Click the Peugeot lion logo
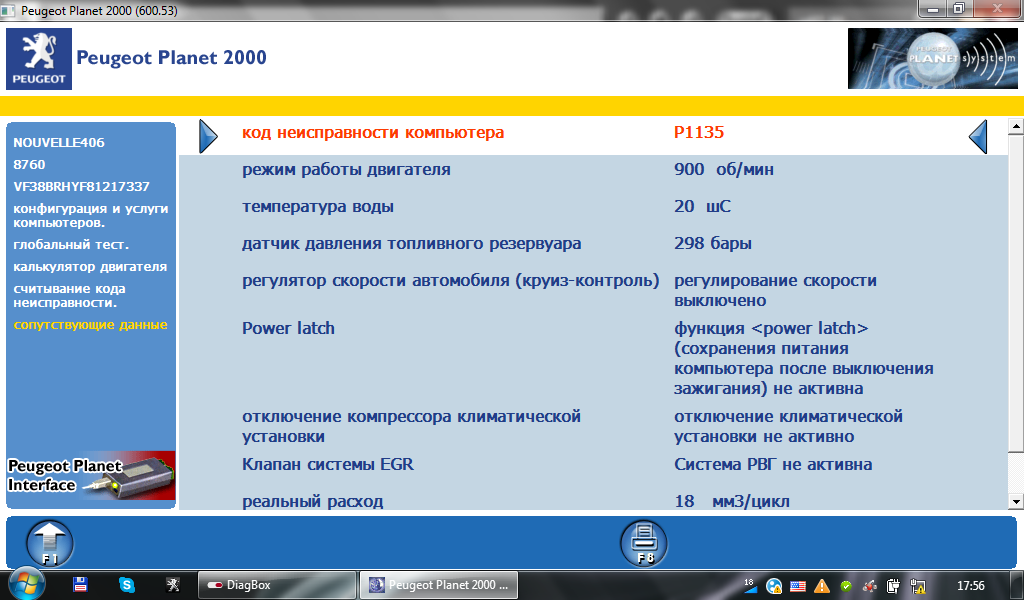Screen dimensions: 1024x600 point(39,59)
